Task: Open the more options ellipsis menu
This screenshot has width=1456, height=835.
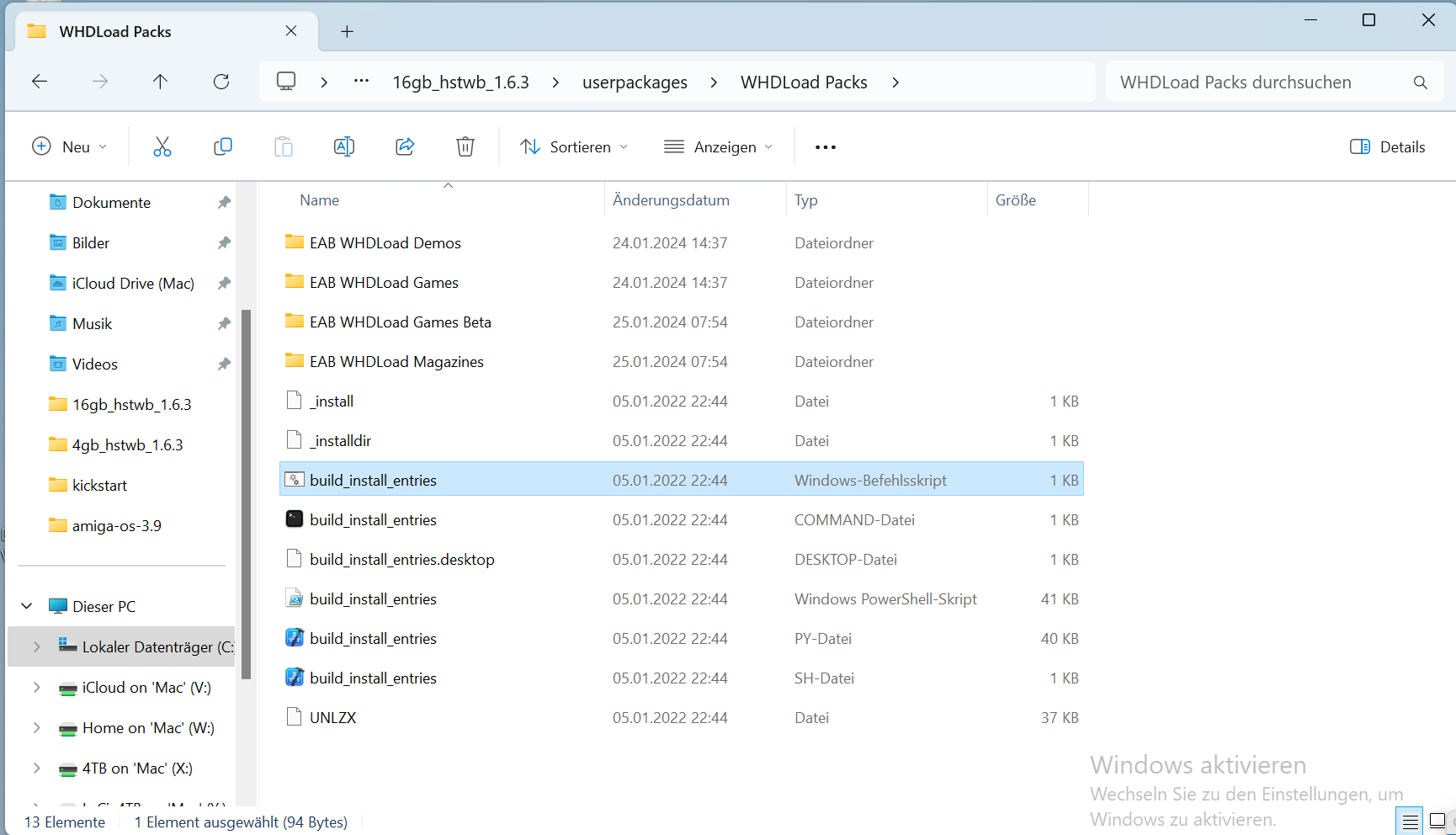Action: pyautogui.click(x=826, y=147)
